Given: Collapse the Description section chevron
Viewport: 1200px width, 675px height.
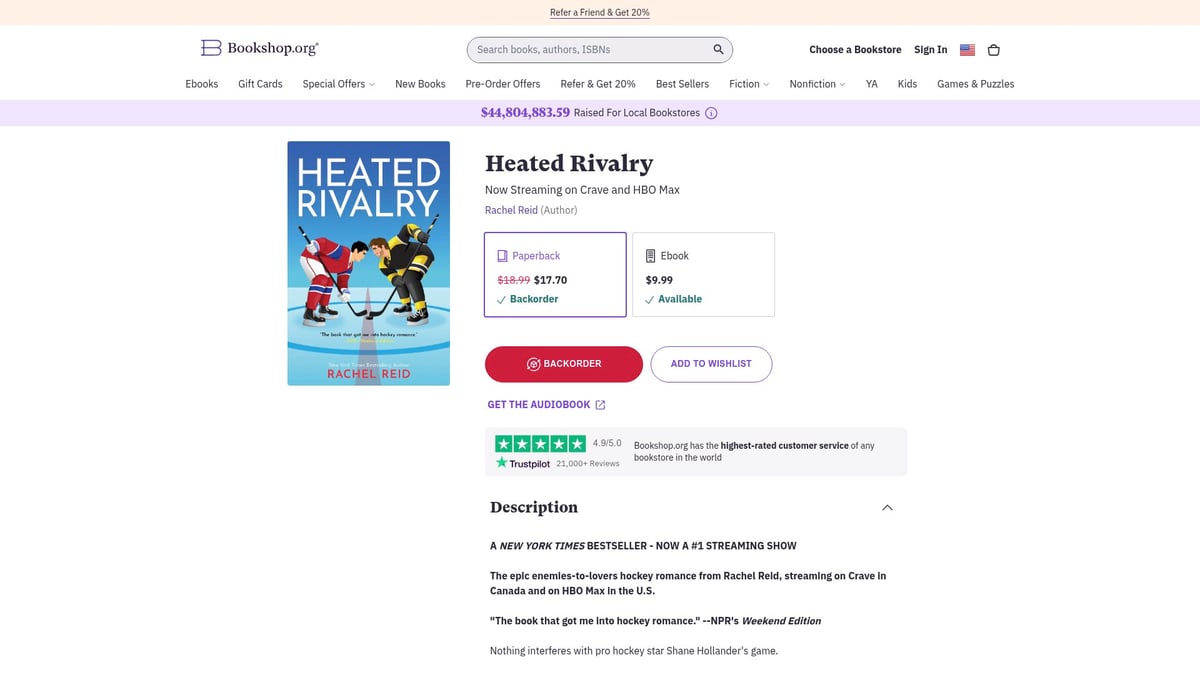Looking at the screenshot, I should tap(887, 507).
